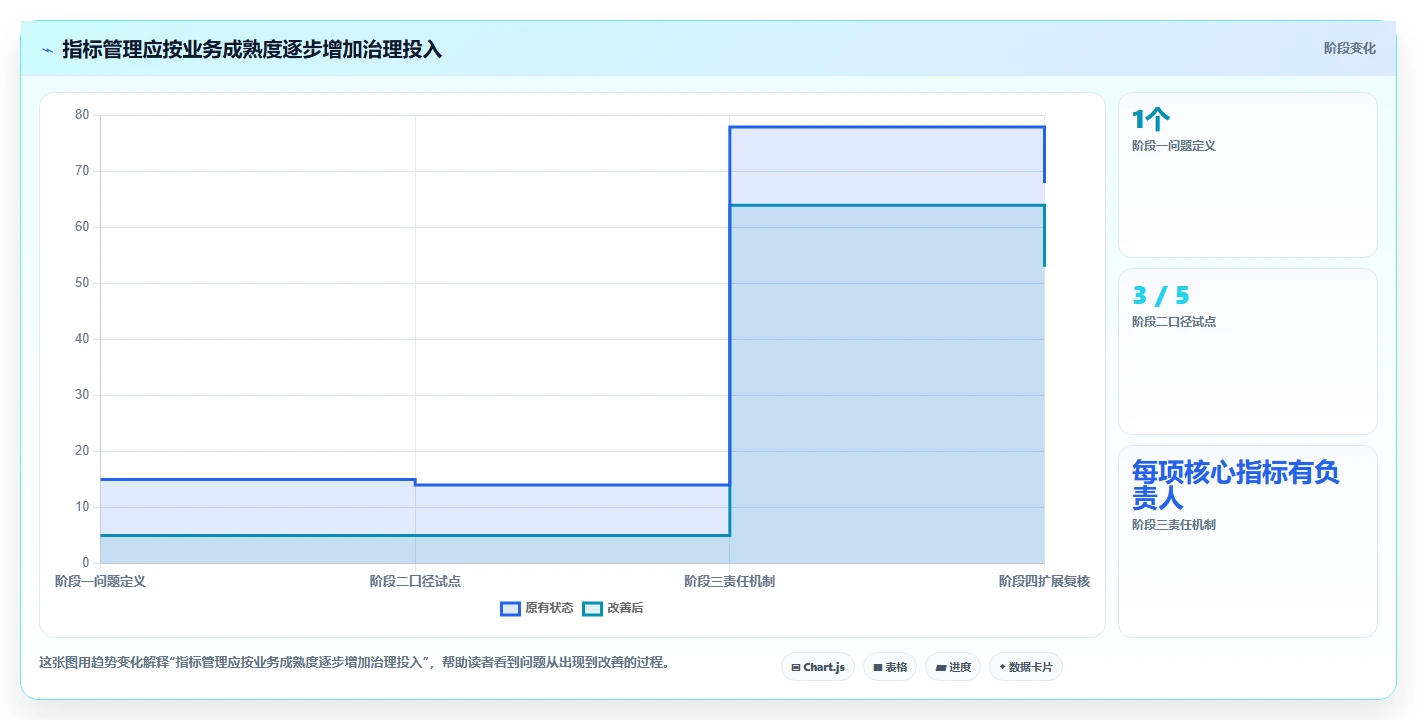The height and width of the screenshot is (720, 1417).
Task: Open the 1个 阶段一问题定义 card
Action: pos(1248,175)
